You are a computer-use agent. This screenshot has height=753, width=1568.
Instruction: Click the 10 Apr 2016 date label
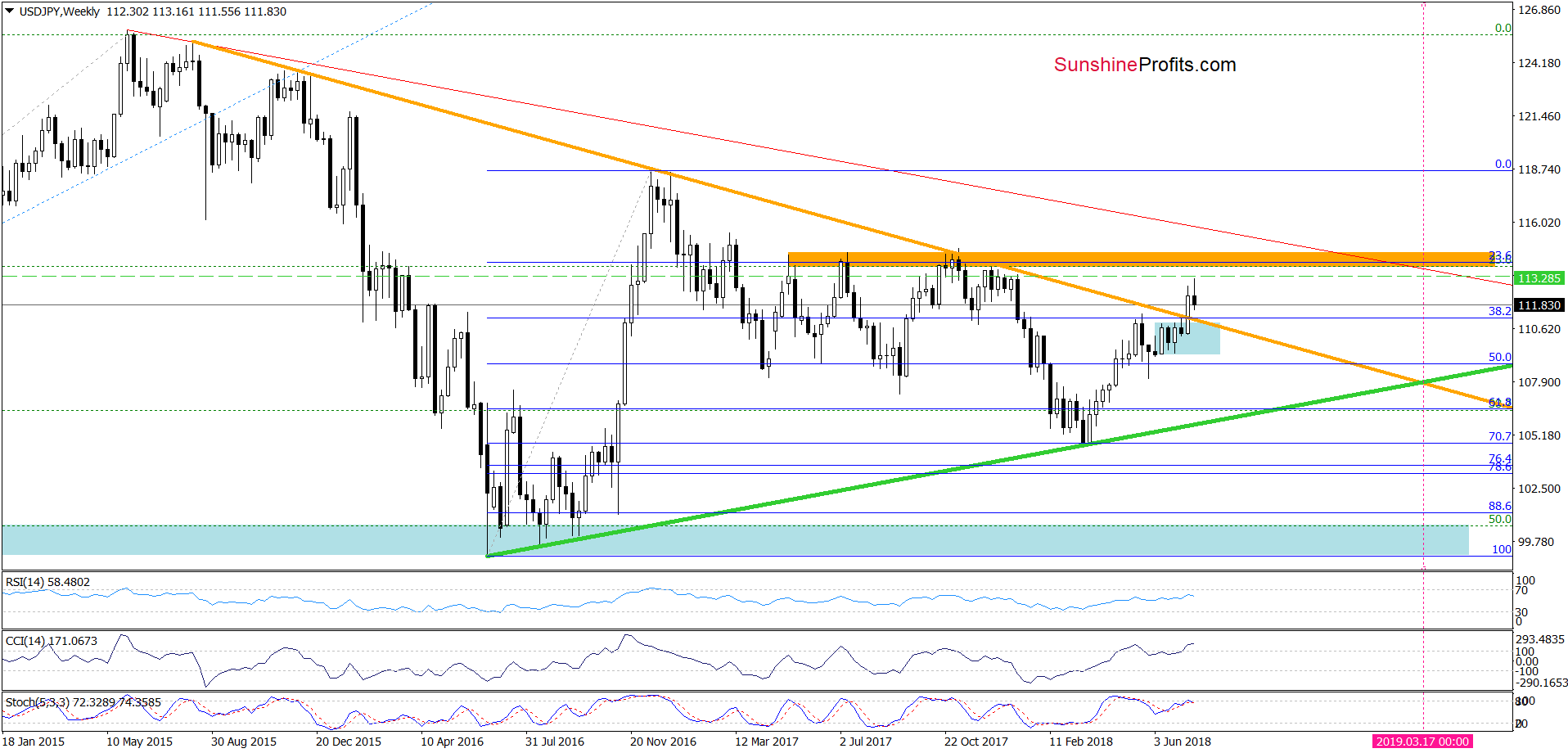453,742
